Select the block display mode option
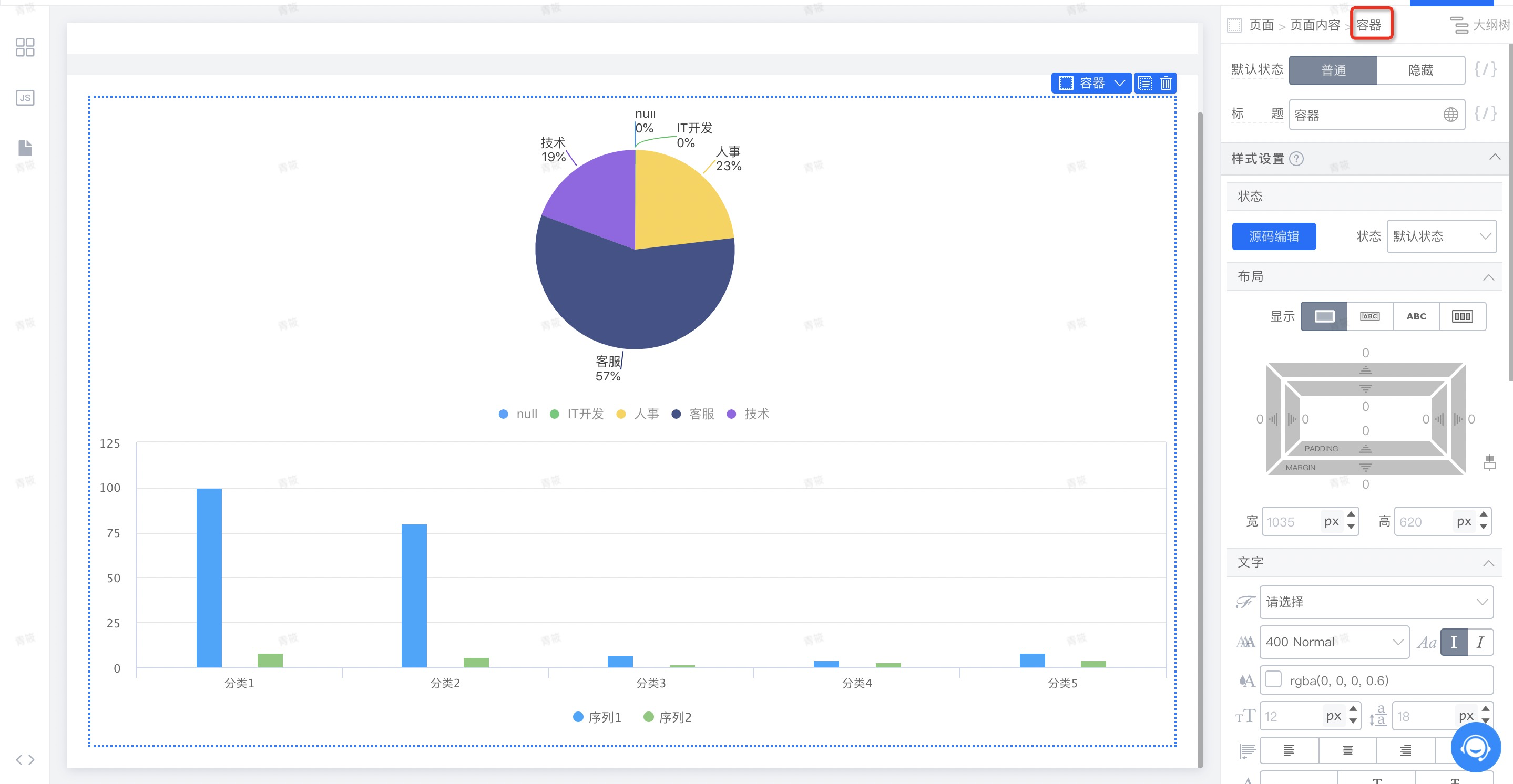 click(x=1323, y=316)
